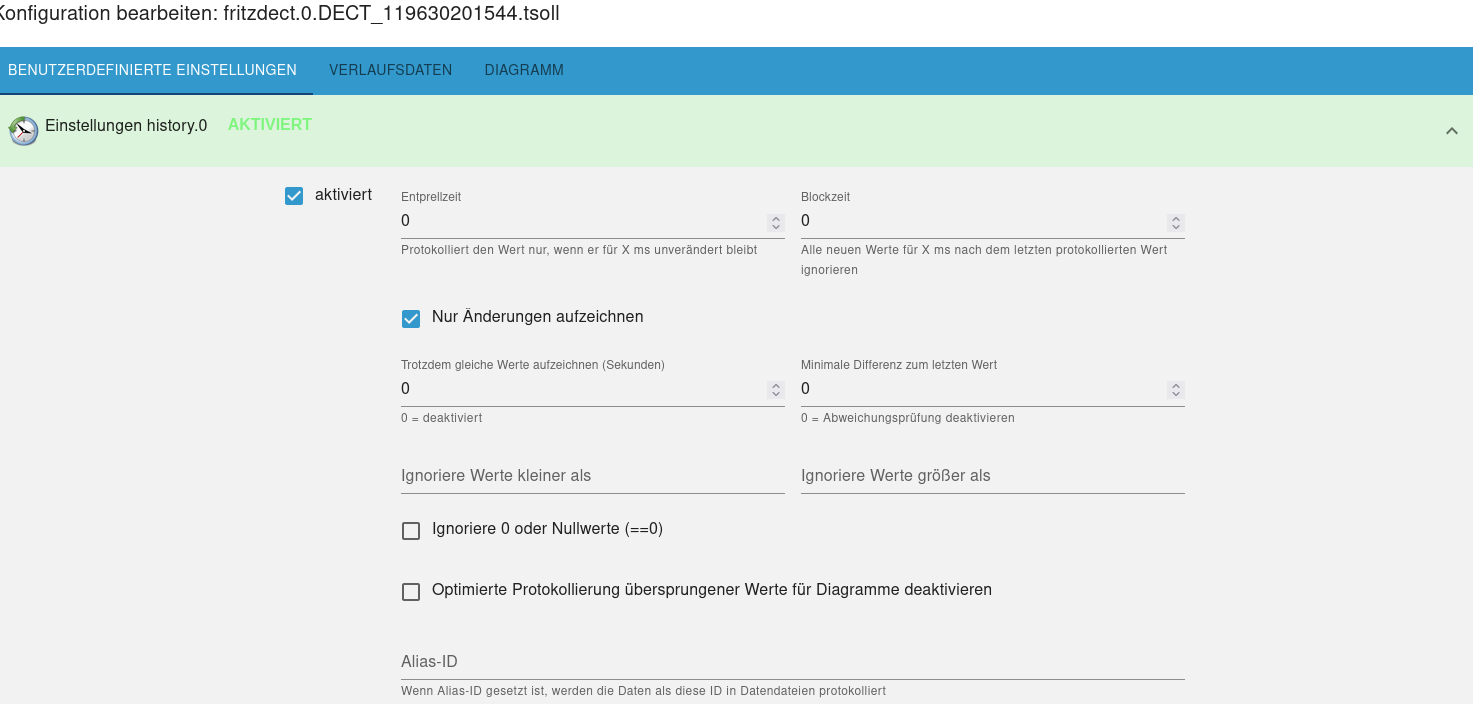Image resolution: width=1473 pixels, height=709 pixels.
Task: Click the Blockzeit number field
Action: point(980,221)
